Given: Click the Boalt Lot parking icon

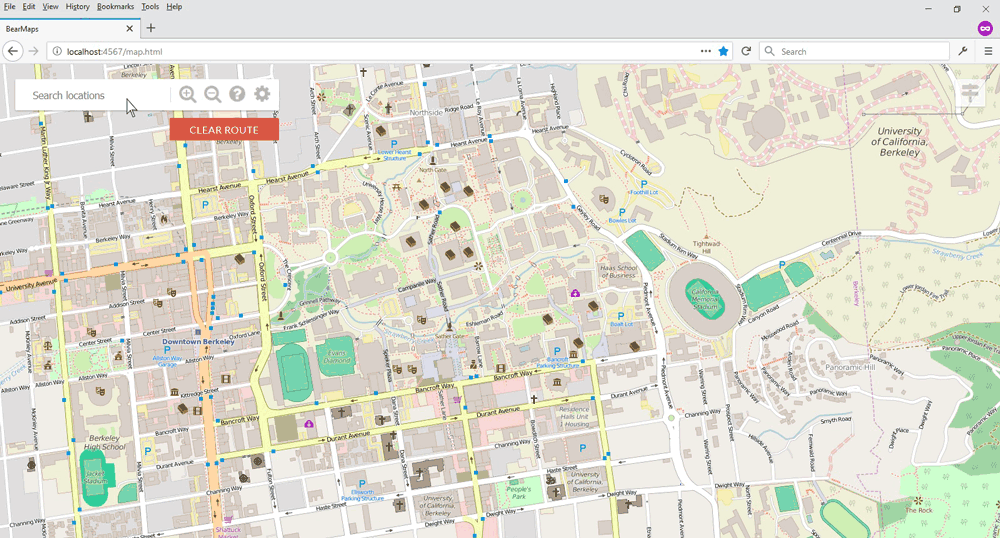Looking at the screenshot, I should point(621,316).
